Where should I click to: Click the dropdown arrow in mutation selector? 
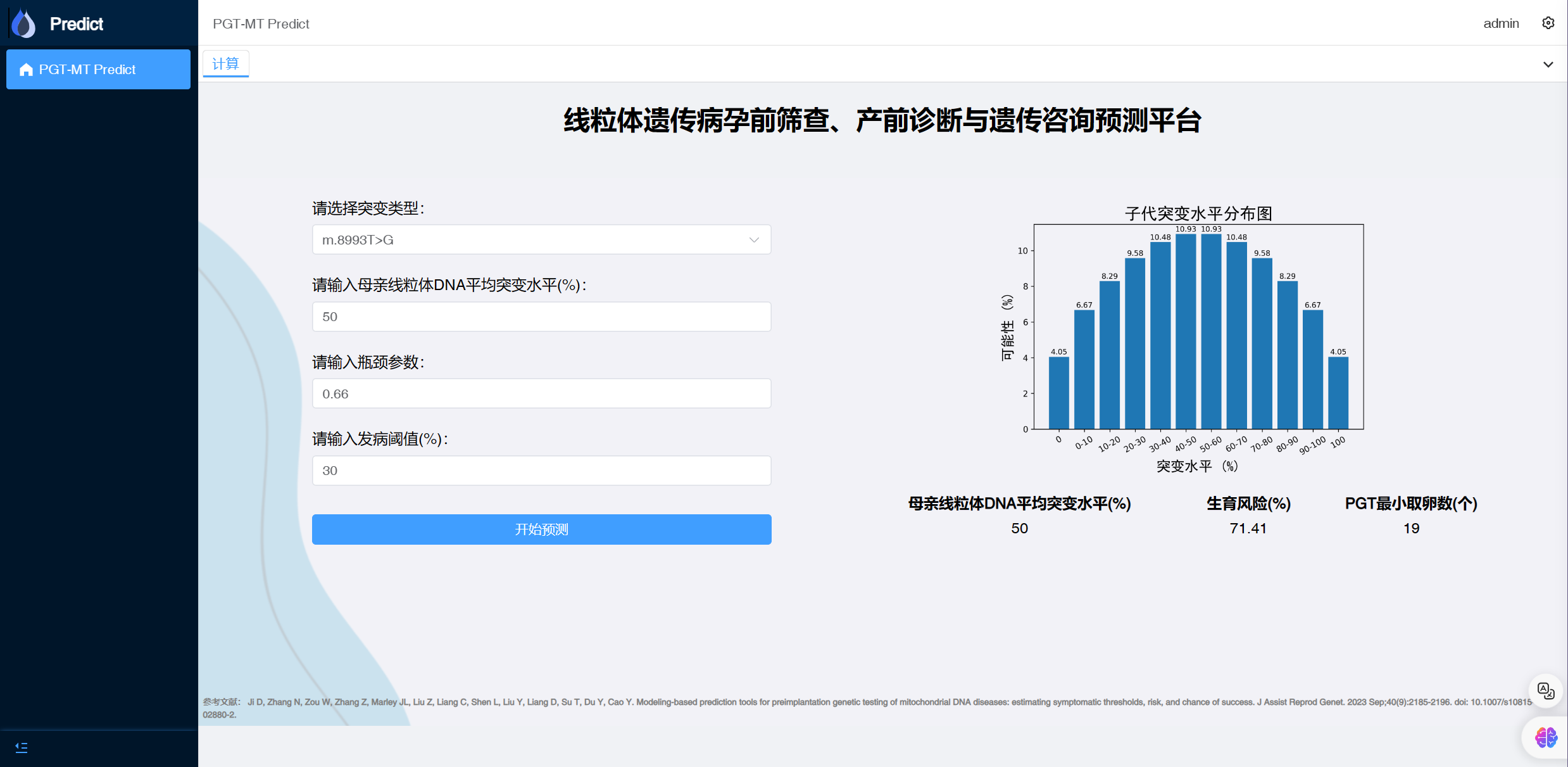tap(754, 240)
